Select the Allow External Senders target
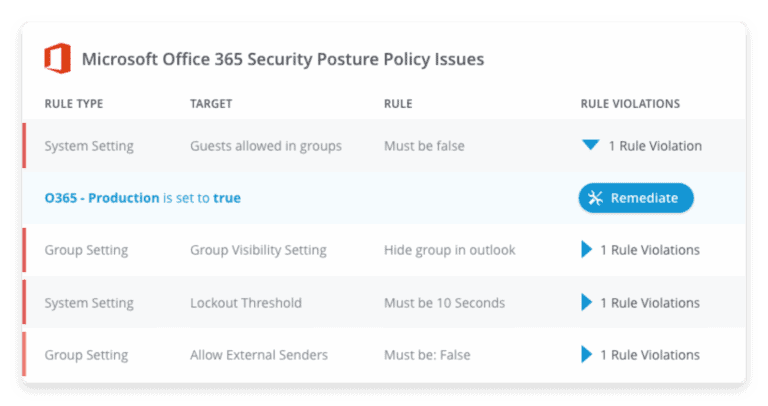 259,355
